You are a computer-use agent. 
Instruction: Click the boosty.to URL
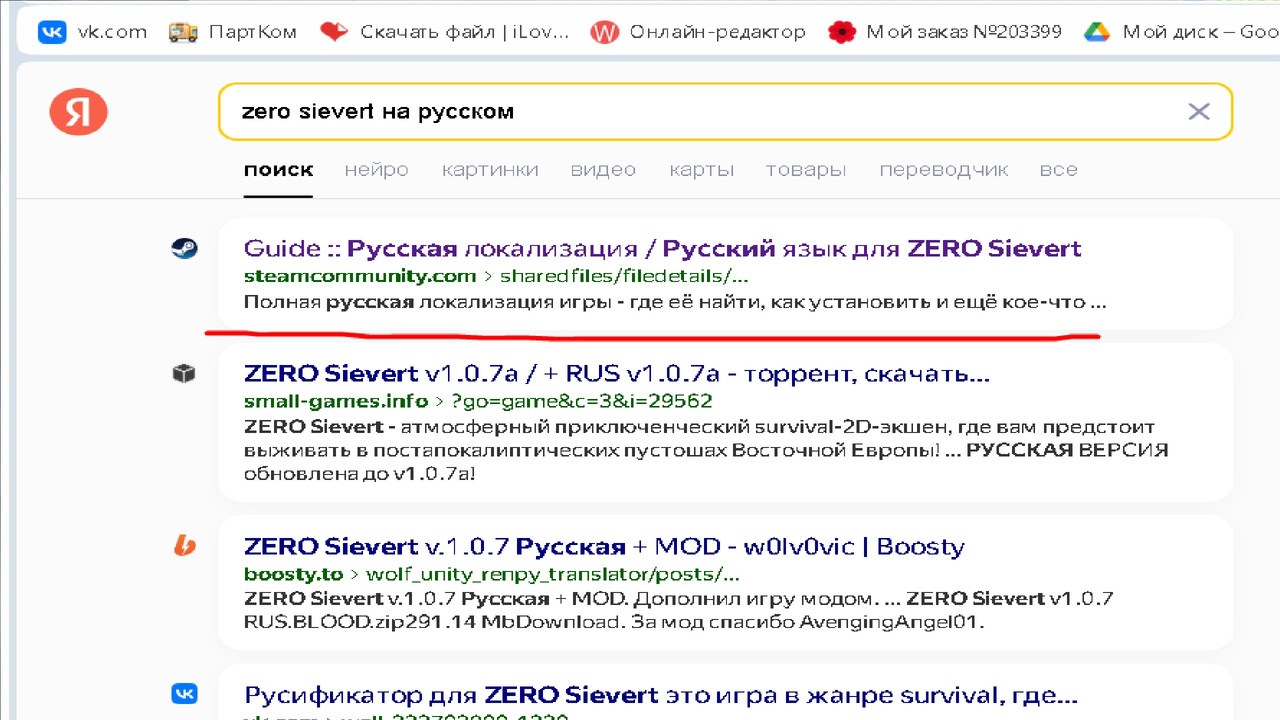click(x=293, y=574)
